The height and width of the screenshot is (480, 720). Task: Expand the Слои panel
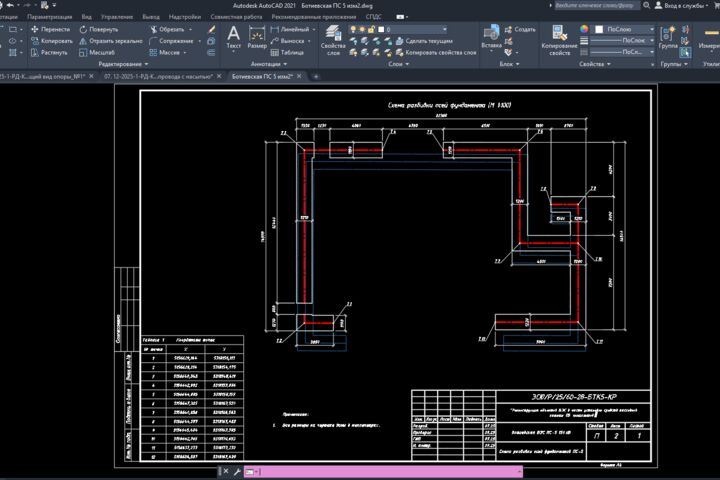point(398,64)
